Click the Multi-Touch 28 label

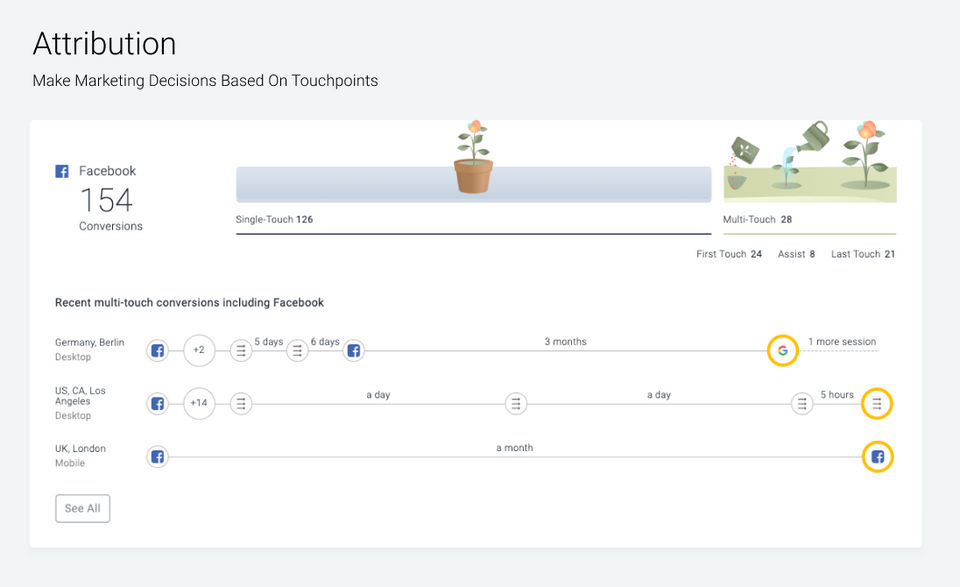(x=757, y=219)
